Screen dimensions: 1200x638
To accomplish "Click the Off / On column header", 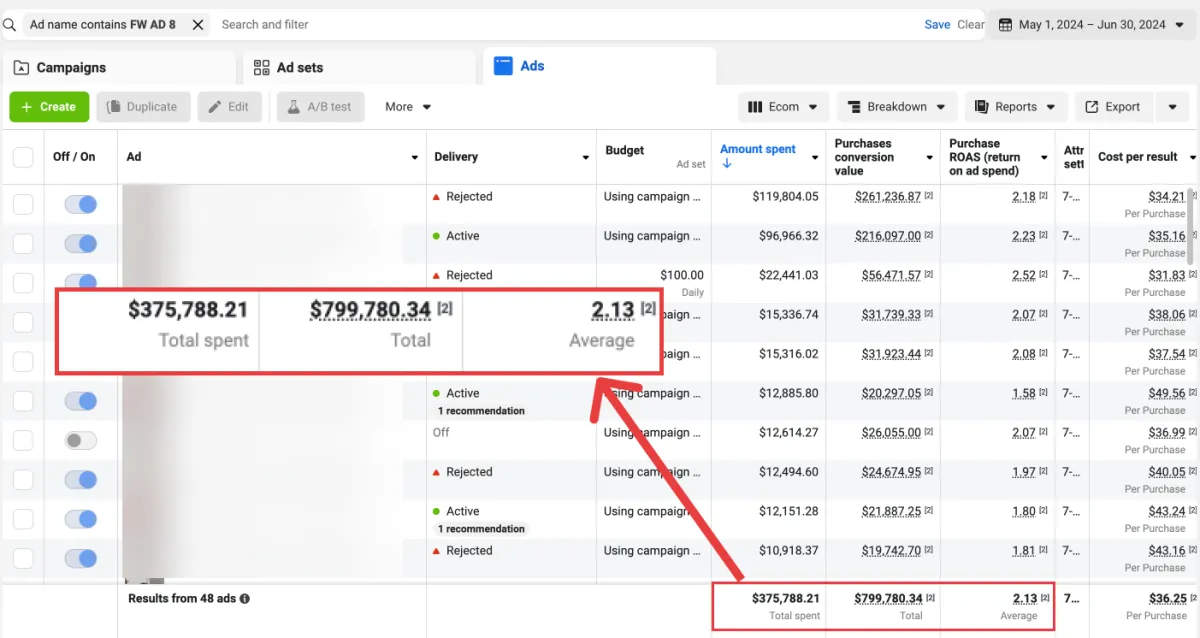I will [74, 157].
